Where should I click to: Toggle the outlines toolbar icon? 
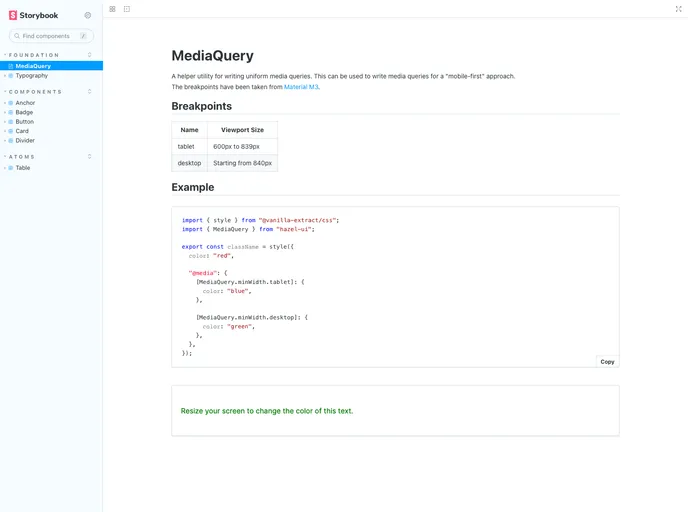(x=127, y=9)
